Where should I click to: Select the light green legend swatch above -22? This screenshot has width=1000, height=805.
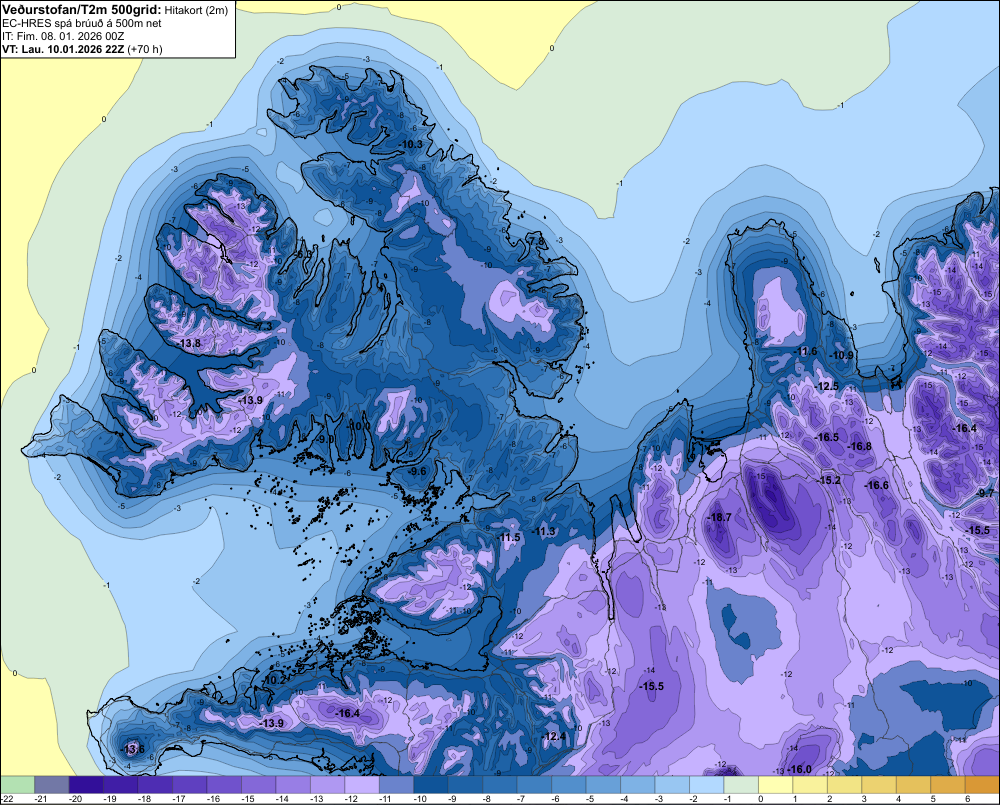(x=17, y=785)
